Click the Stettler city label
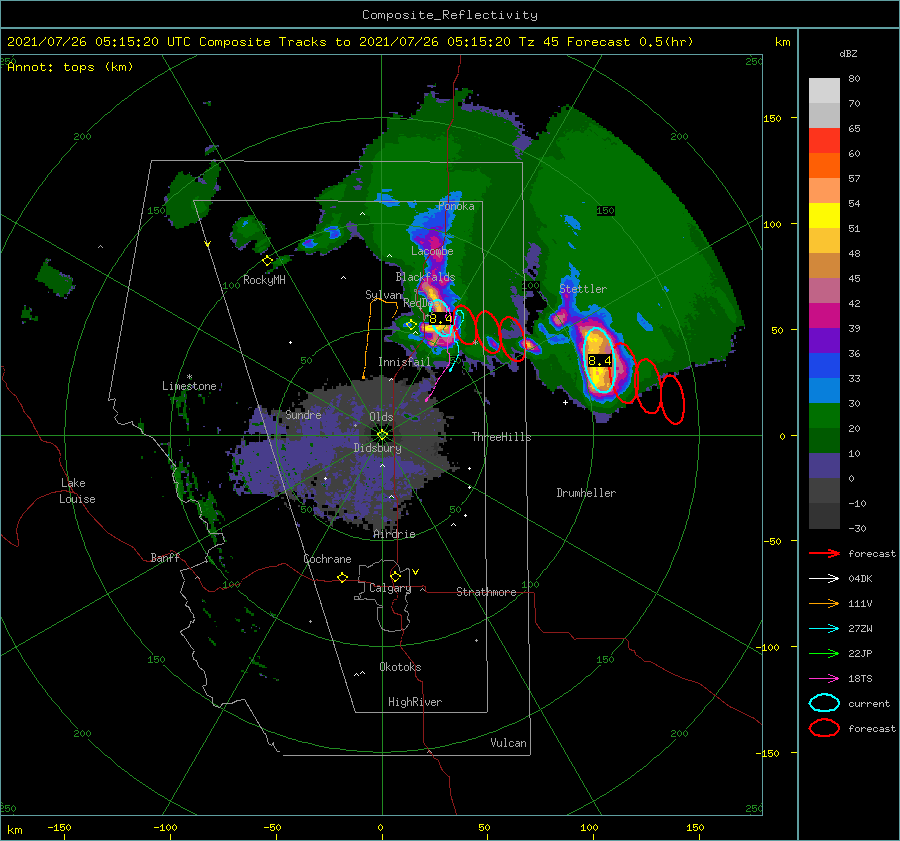Viewport: 900px width, 841px height. (583, 289)
